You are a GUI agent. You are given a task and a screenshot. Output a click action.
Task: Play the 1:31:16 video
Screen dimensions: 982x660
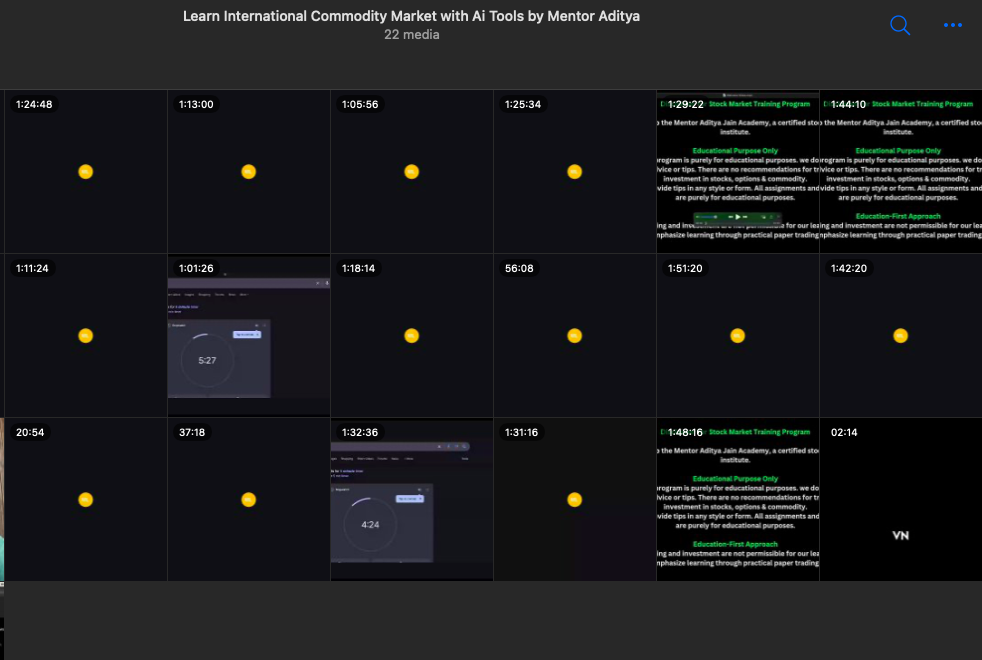pos(574,500)
